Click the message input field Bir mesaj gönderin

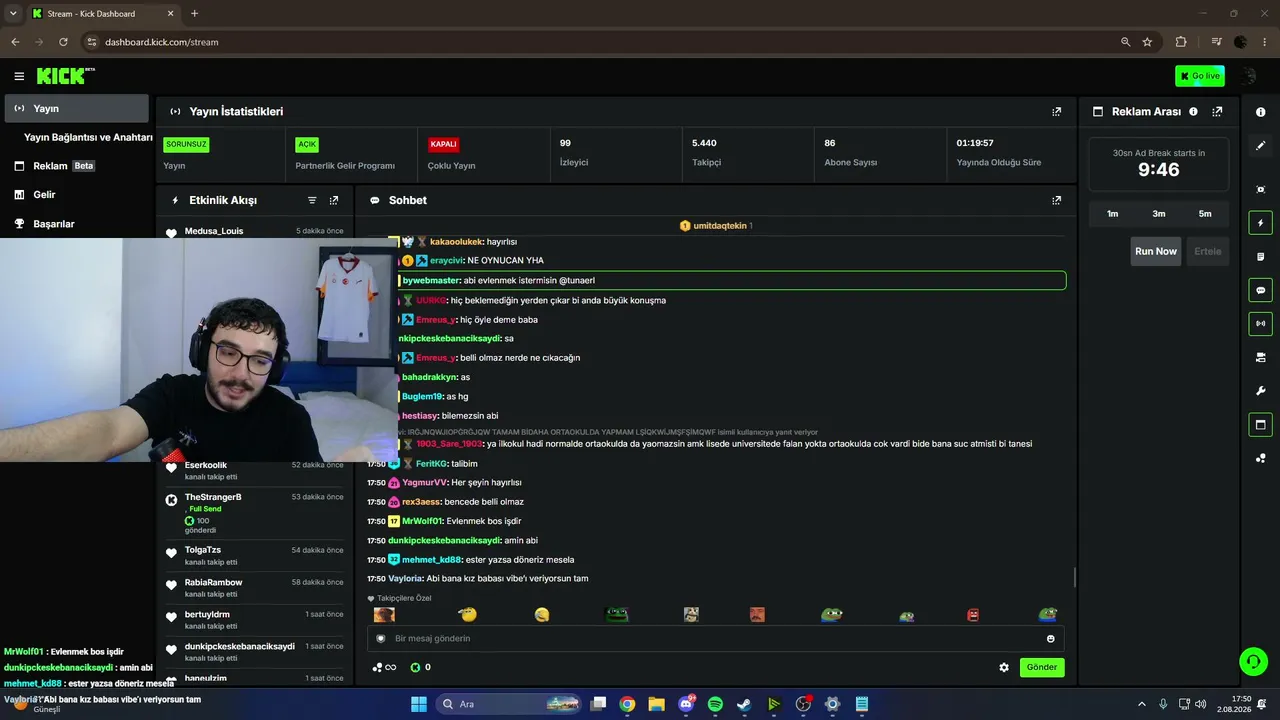point(716,638)
